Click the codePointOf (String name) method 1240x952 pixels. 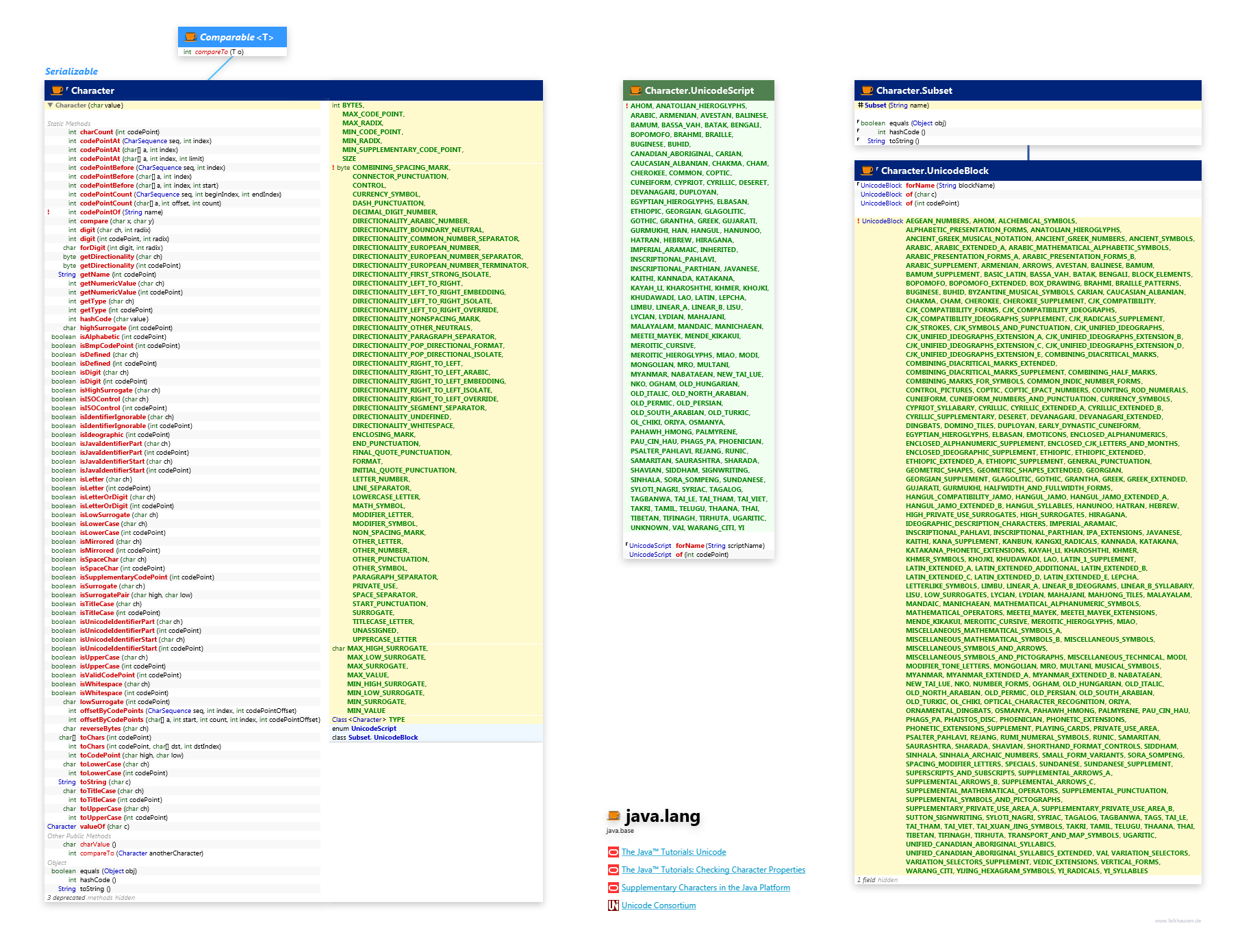coord(121,212)
